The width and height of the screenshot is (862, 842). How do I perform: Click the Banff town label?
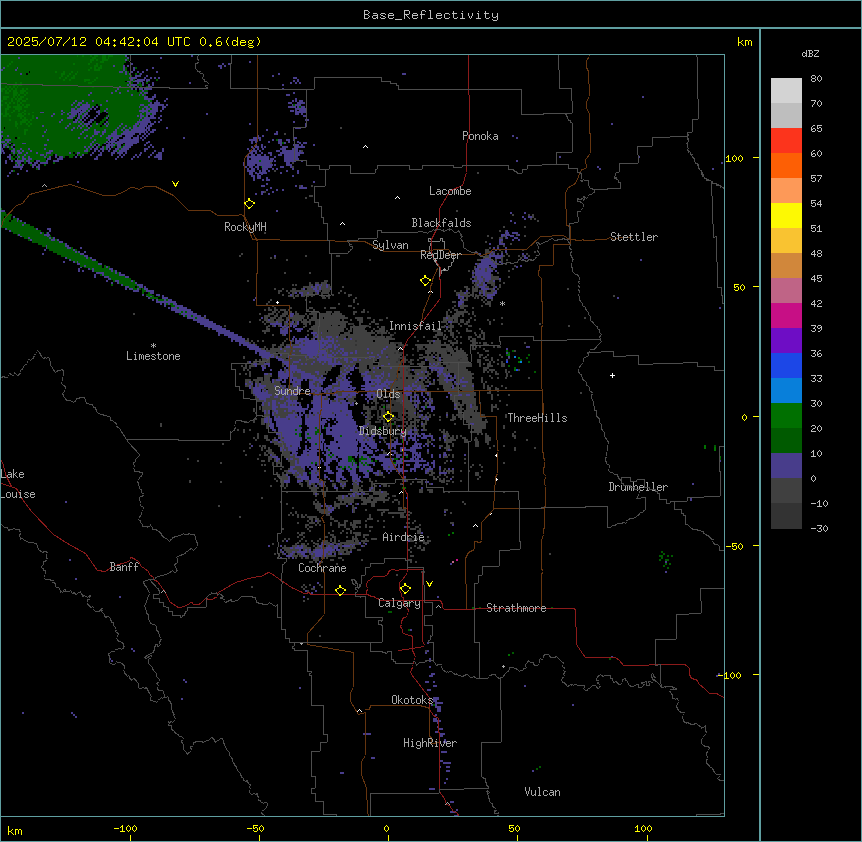pos(124,567)
